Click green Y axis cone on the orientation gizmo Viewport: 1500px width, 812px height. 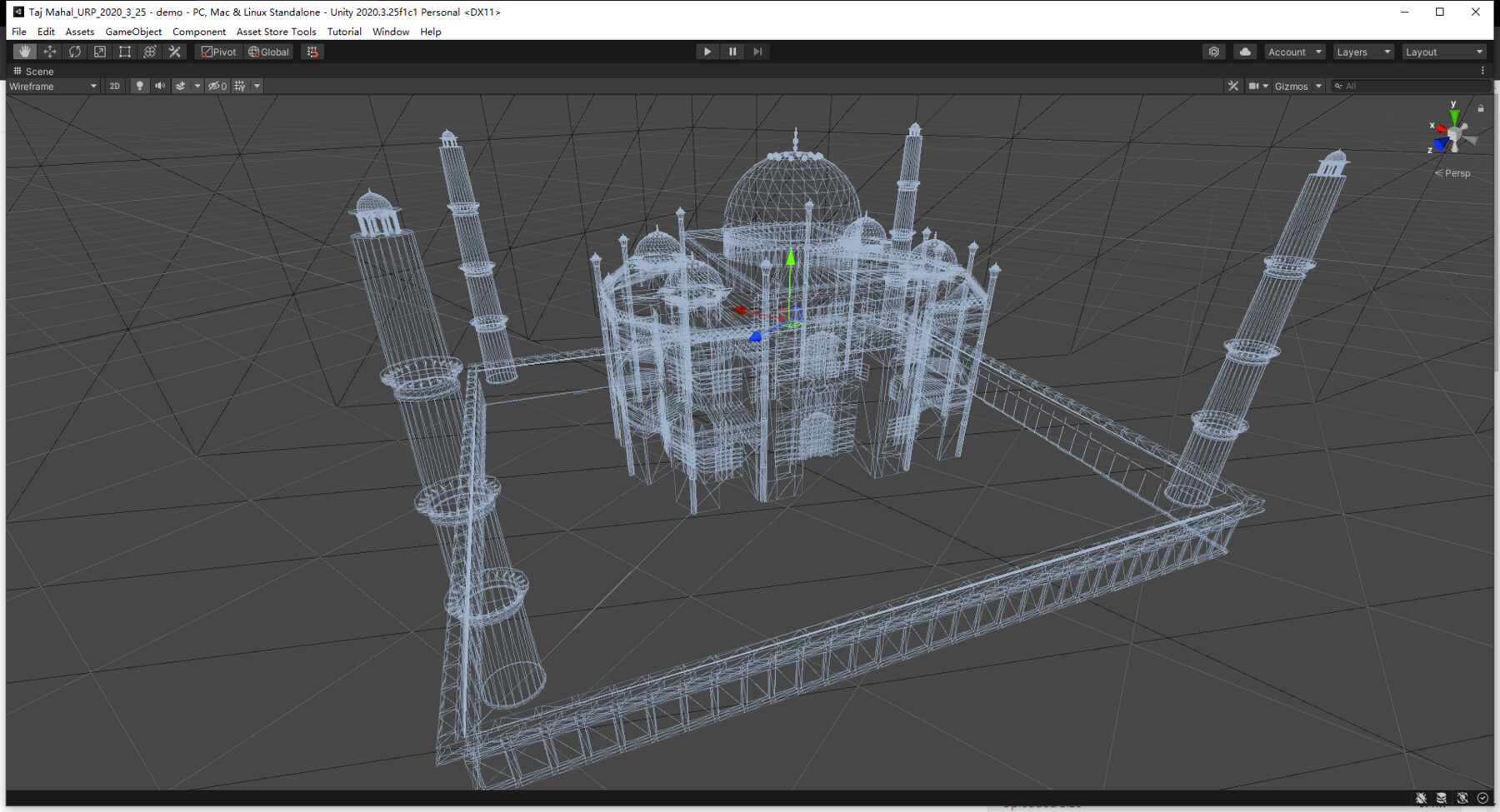coord(1453,117)
